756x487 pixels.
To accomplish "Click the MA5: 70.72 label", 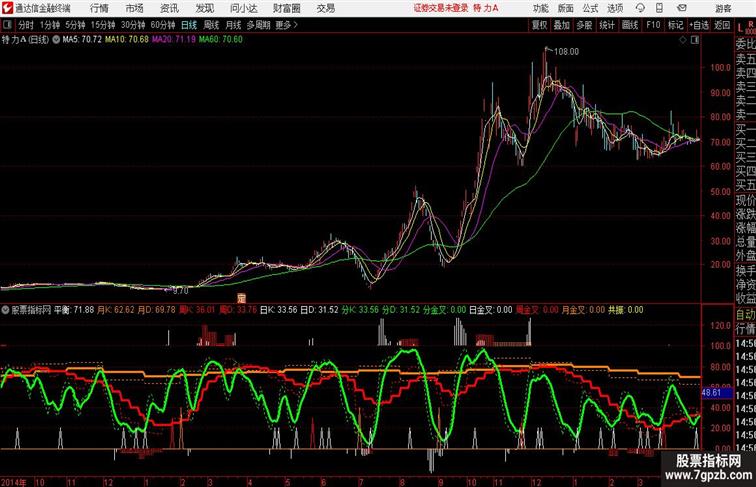I will [82, 40].
